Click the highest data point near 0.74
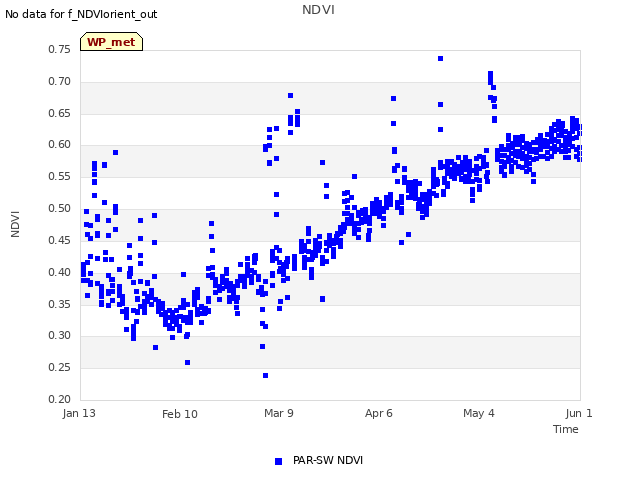The image size is (640, 480). coord(440,59)
